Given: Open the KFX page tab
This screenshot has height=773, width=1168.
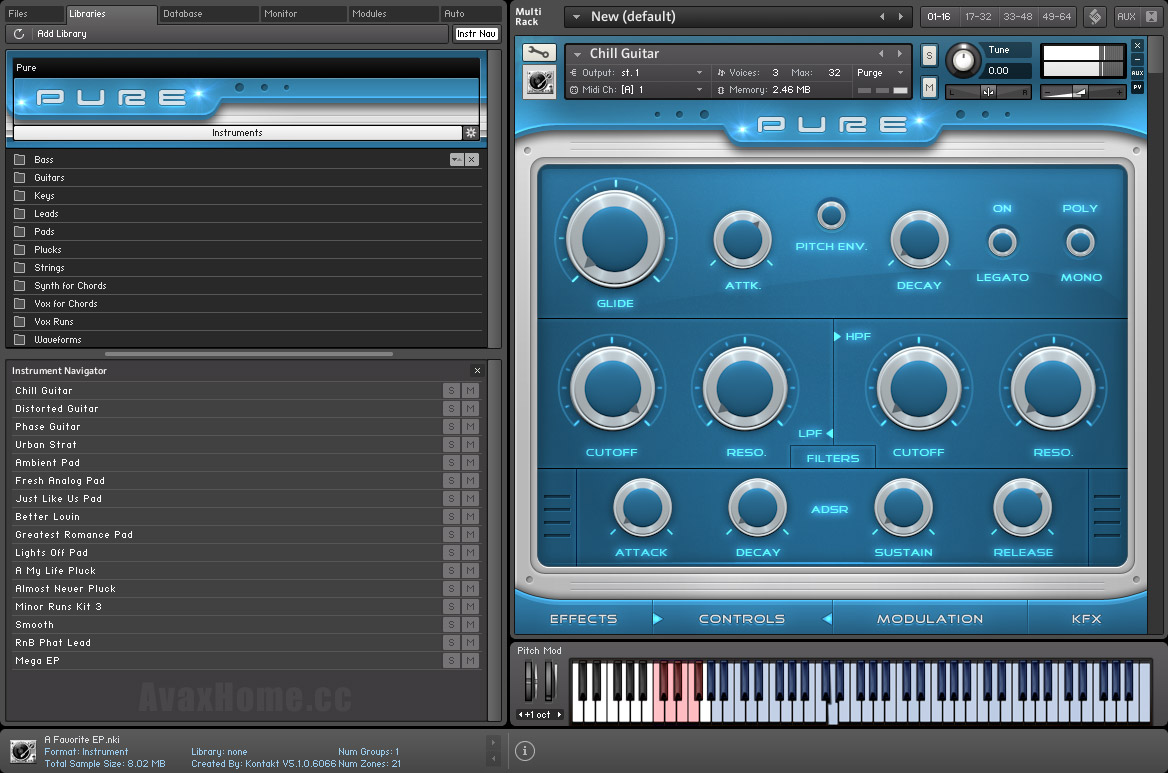Looking at the screenshot, I should (x=1086, y=619).
